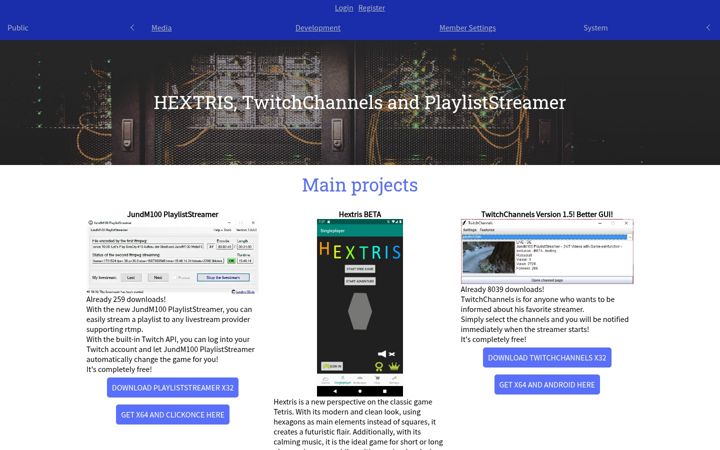Collapse the chevron arrow beside Public
This screenshot has width=720, height=450.
coord(132,28)
